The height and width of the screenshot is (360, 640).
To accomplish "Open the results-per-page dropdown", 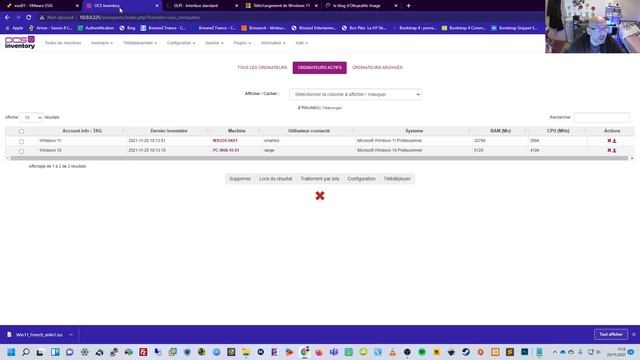I will (31, 118).
